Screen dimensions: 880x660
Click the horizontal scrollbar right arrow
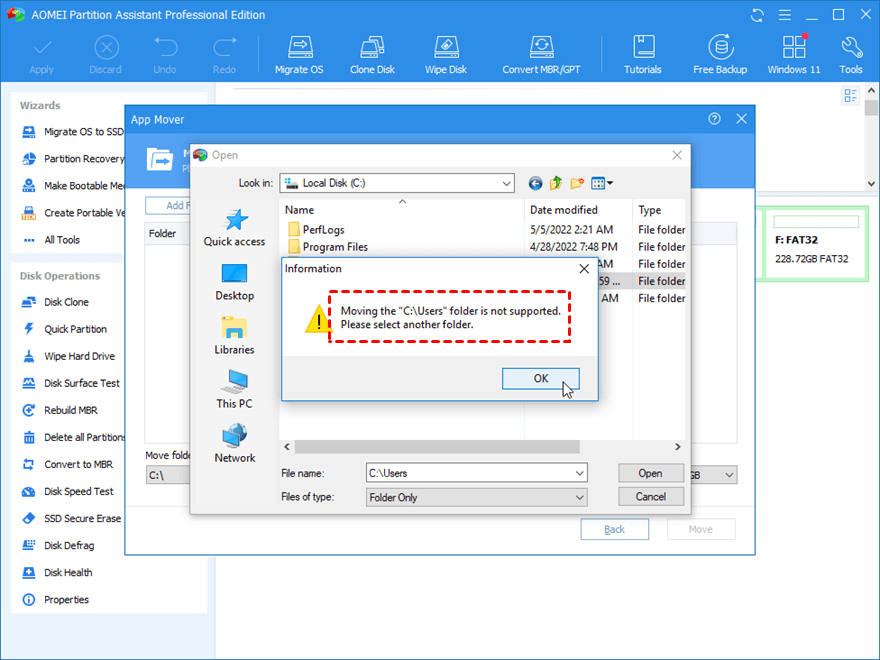click(677, 447)
